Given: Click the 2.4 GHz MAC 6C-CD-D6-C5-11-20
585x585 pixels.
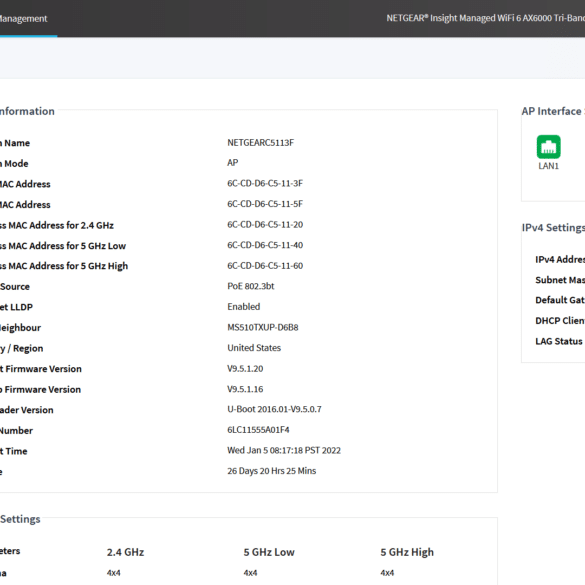Looking at the screenshot, I should pyautogui.click(x=265, y=224).
